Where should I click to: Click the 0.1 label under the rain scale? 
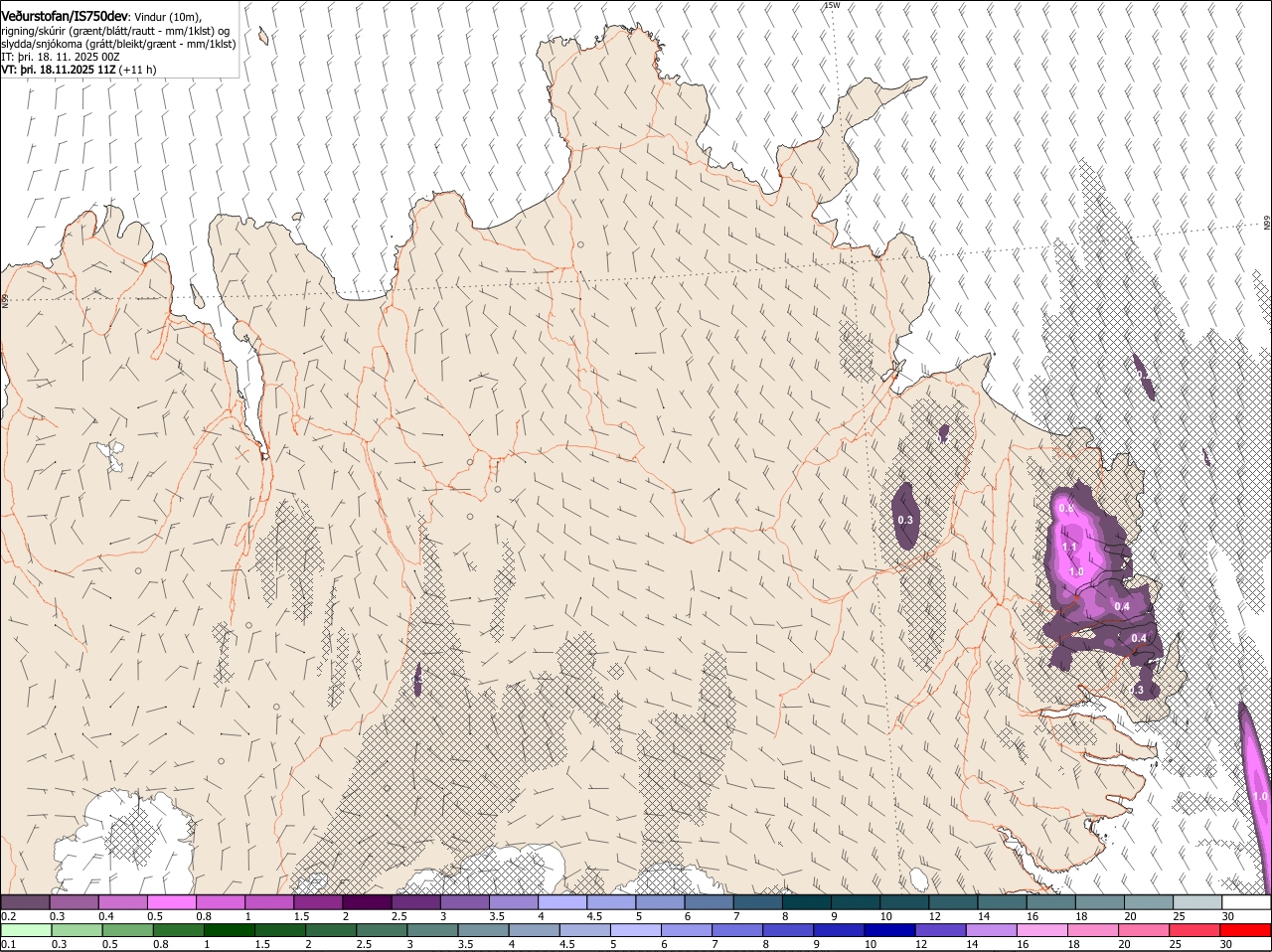[x=8, y=944]
